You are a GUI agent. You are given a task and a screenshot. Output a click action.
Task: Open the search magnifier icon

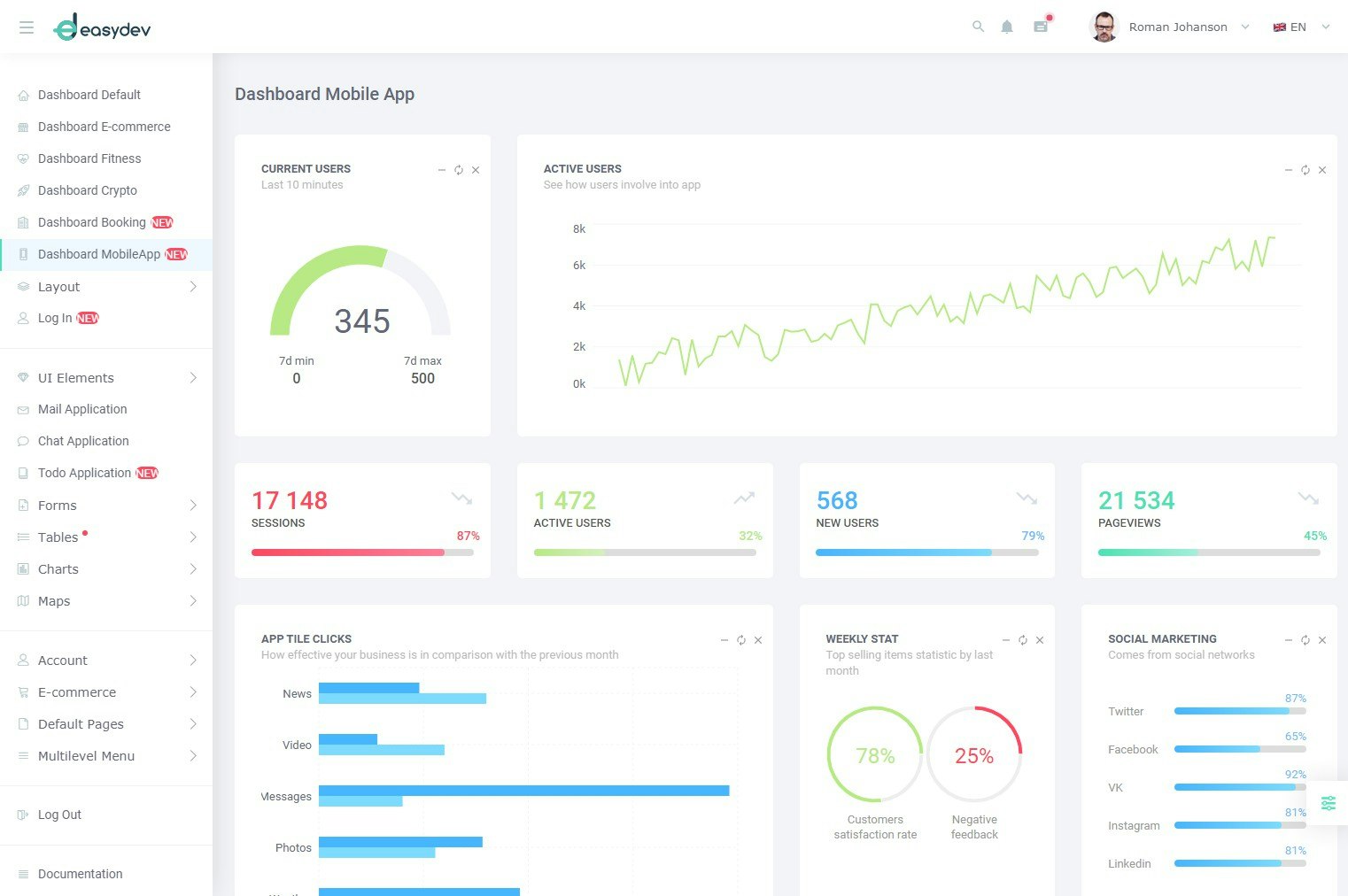click(978, 27)
